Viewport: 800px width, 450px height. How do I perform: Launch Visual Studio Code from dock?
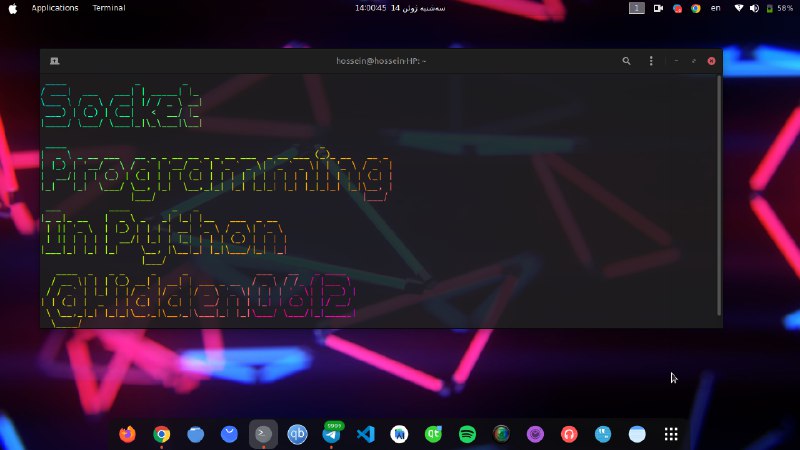(365, 434)
